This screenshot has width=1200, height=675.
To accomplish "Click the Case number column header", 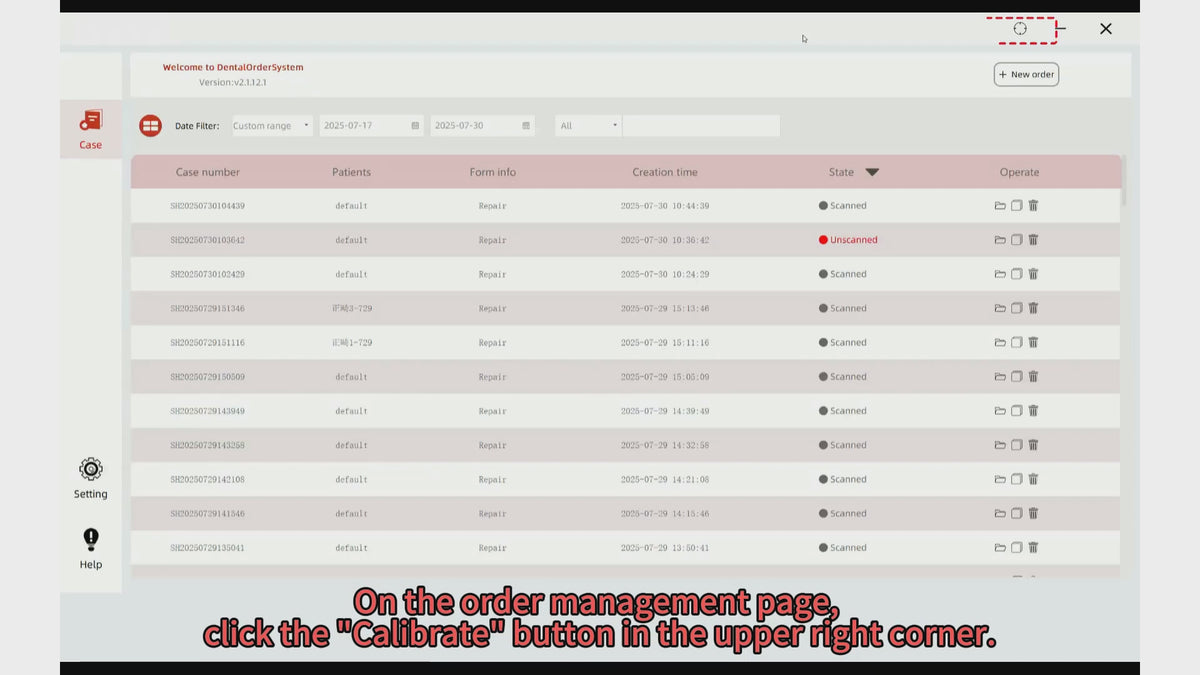I will click(208, 172).
